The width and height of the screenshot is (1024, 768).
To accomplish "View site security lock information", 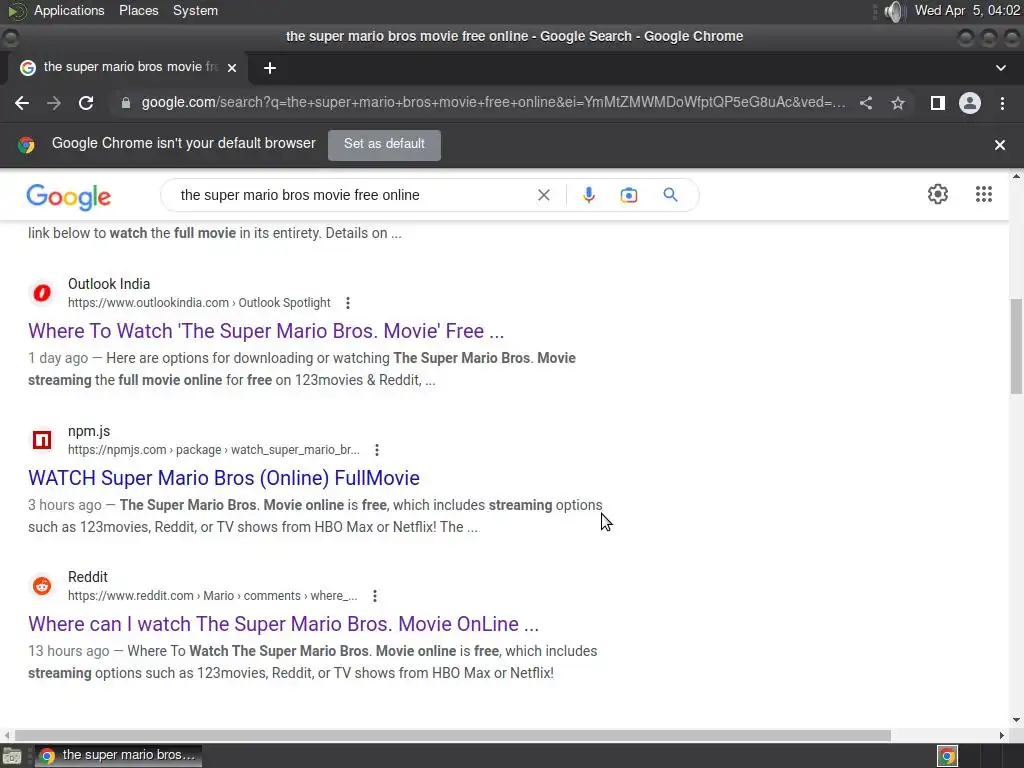I will (125, 103).
